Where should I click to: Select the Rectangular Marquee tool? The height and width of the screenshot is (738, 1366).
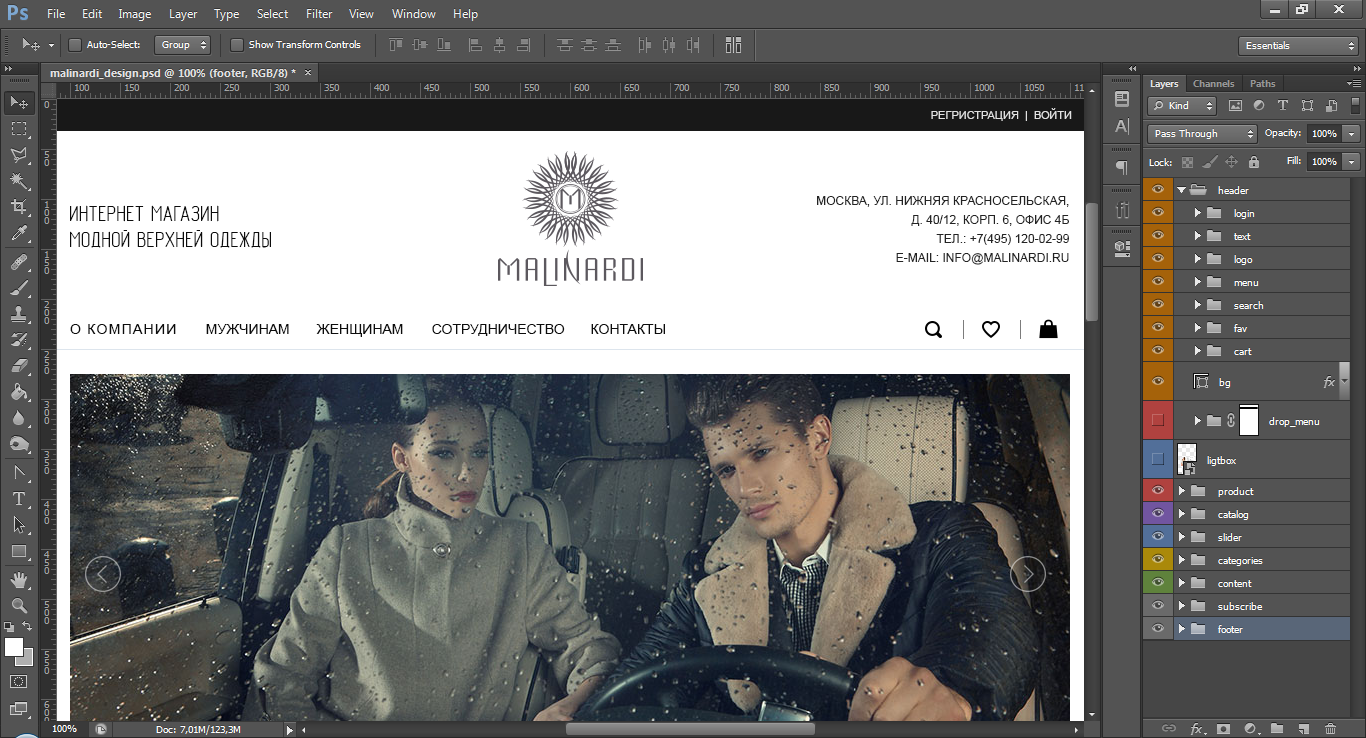(x=19, y=129)
